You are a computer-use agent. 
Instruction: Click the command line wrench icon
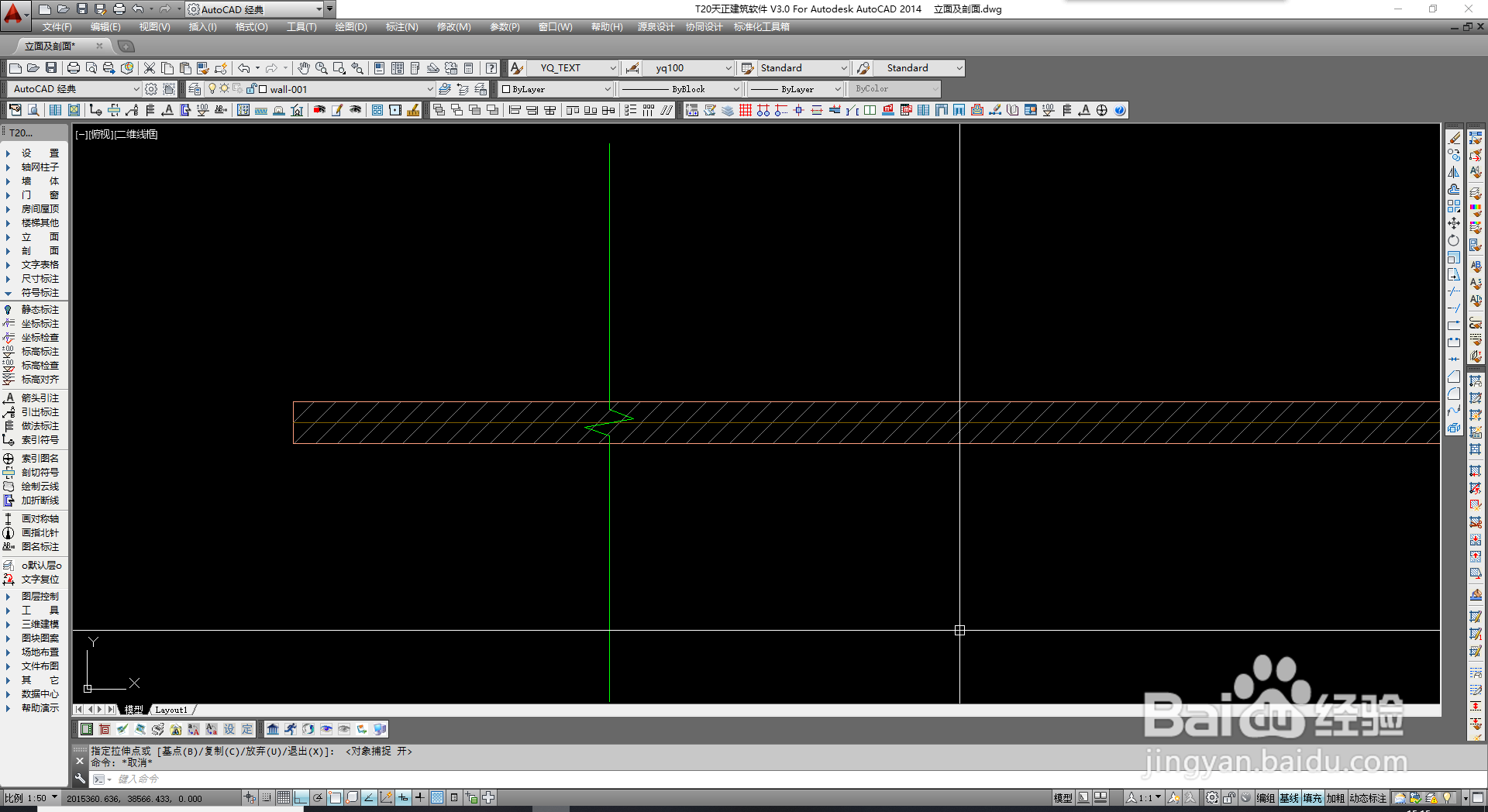(80, 779)
